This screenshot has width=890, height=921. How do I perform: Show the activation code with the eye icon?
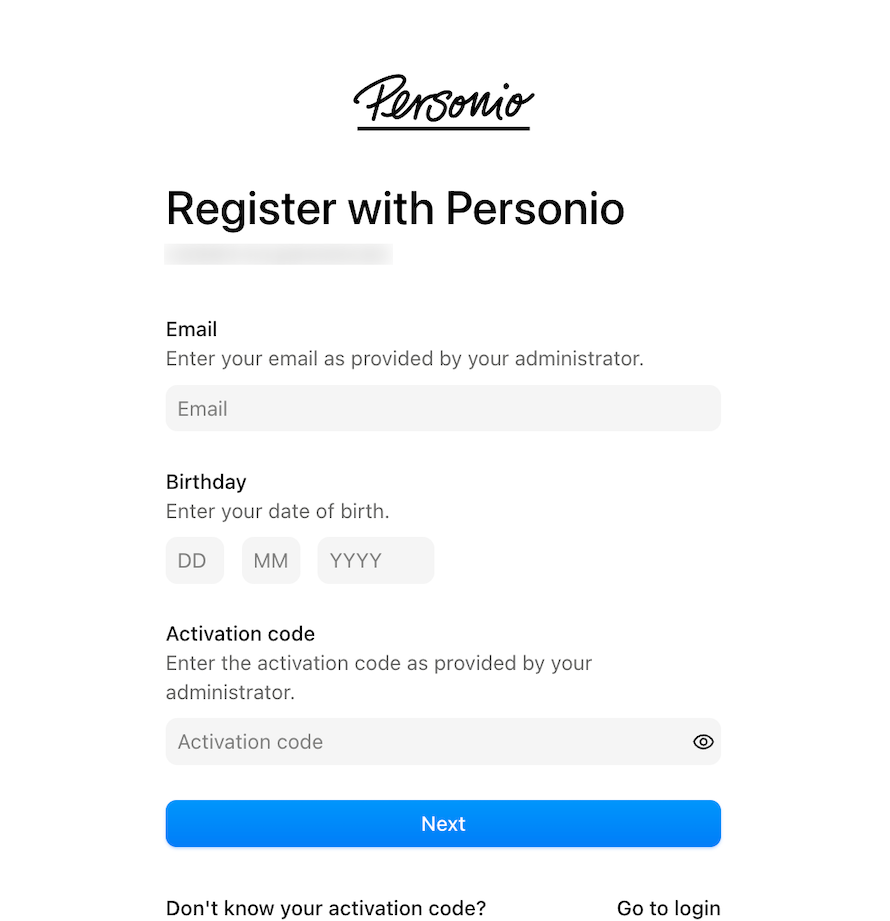(x=703, y=742)
